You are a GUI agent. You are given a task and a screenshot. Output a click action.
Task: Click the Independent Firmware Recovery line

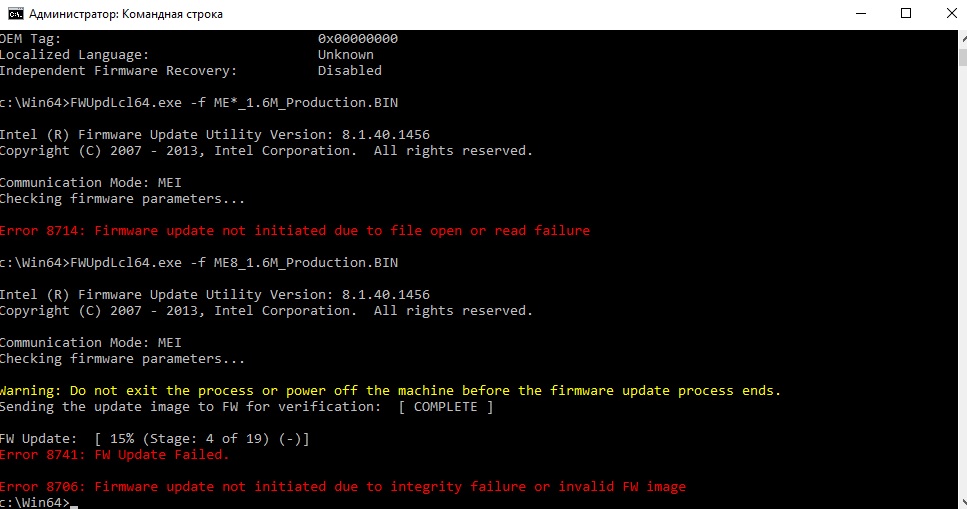190,71
